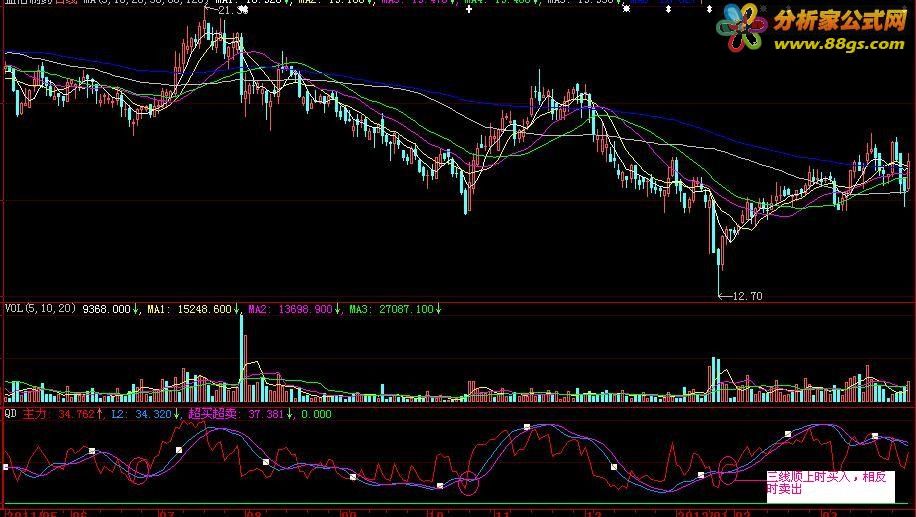Click the VOL(5,10,20) indicator label

pyautogui.click(x=40, y=308)
